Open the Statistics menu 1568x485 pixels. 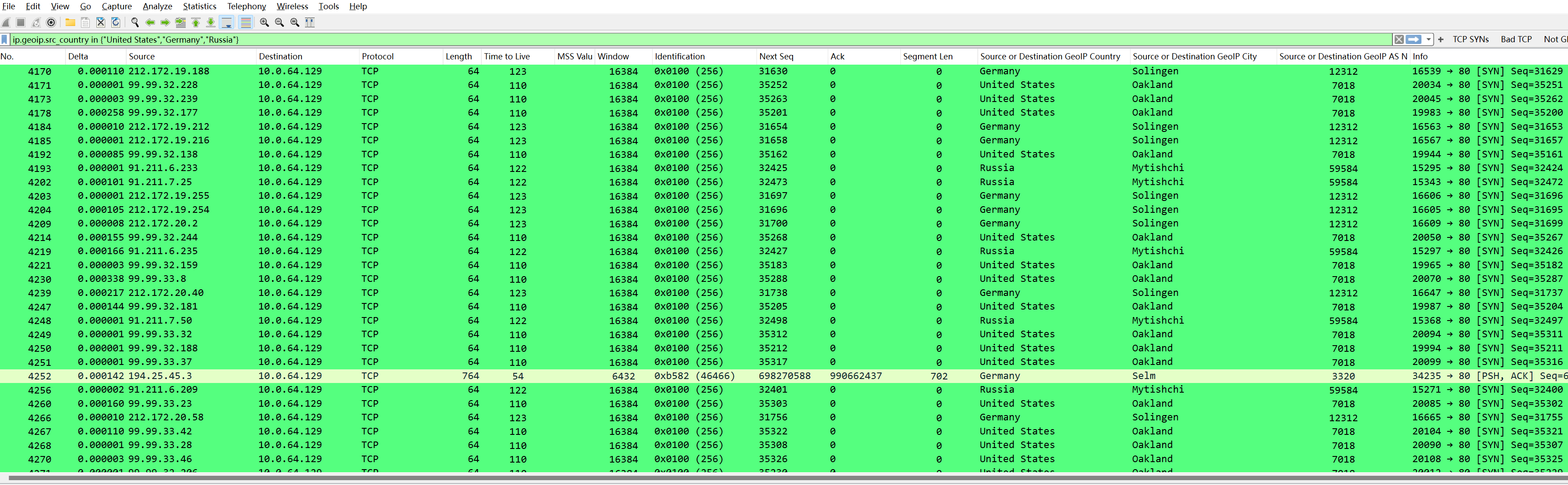pos(200,6)
